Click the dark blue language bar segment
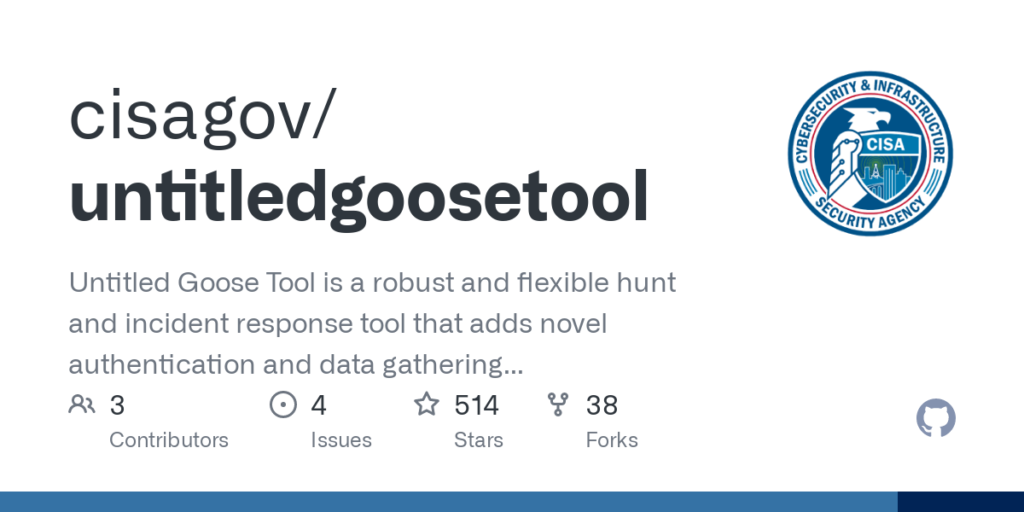 pos(960,501)
